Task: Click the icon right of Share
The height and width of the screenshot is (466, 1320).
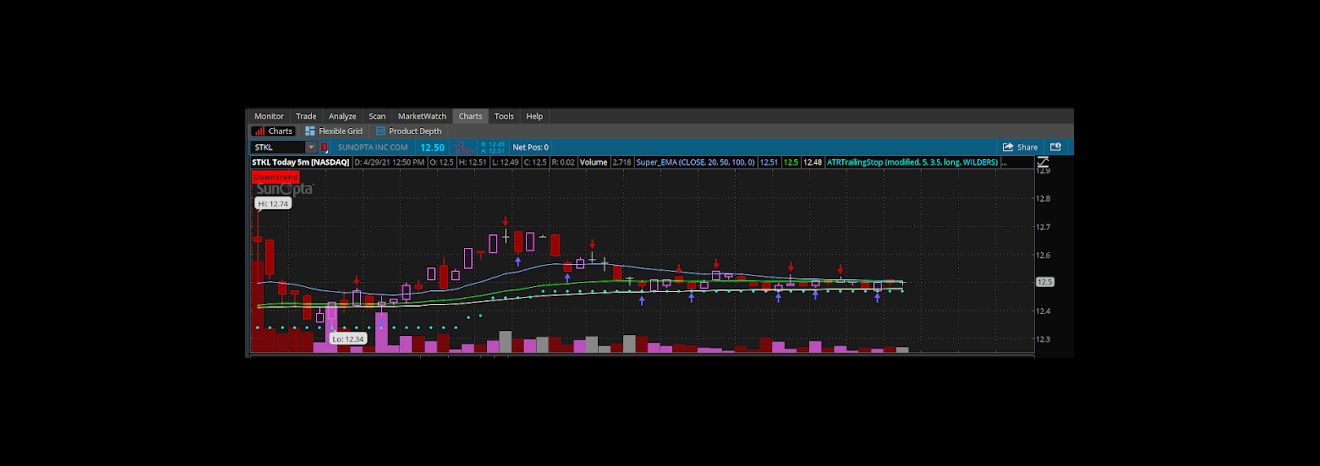Action: click(1055, 147)
